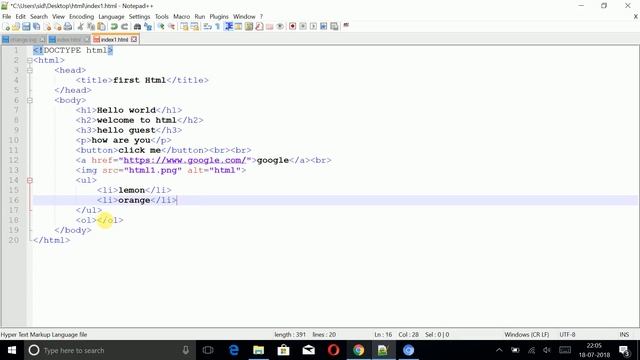640x360 pixels.
Task: Run macro multiple times icon
Action: [323, 27]
